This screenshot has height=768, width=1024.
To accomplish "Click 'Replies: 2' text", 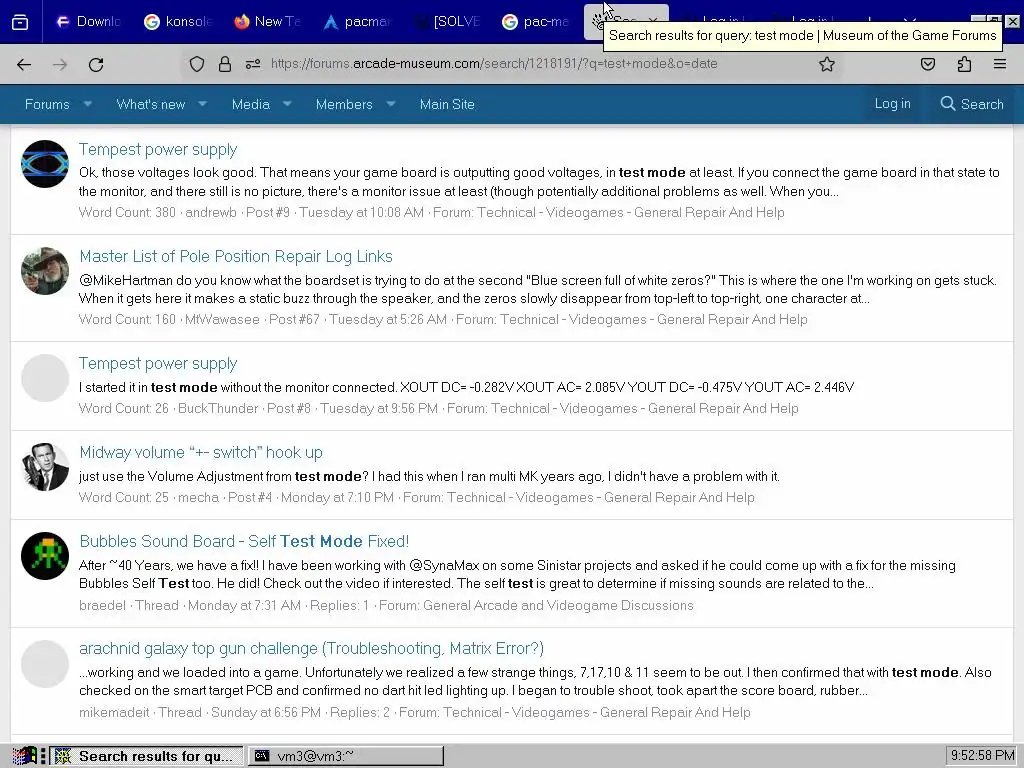I will (360, 712).
